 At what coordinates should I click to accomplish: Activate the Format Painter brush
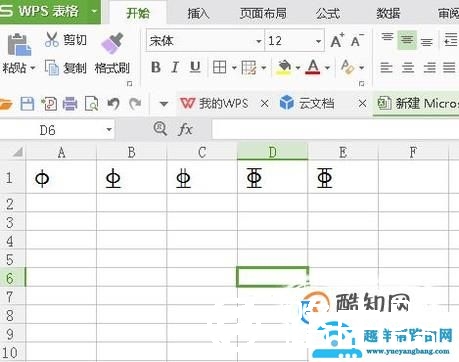[112, 43]
